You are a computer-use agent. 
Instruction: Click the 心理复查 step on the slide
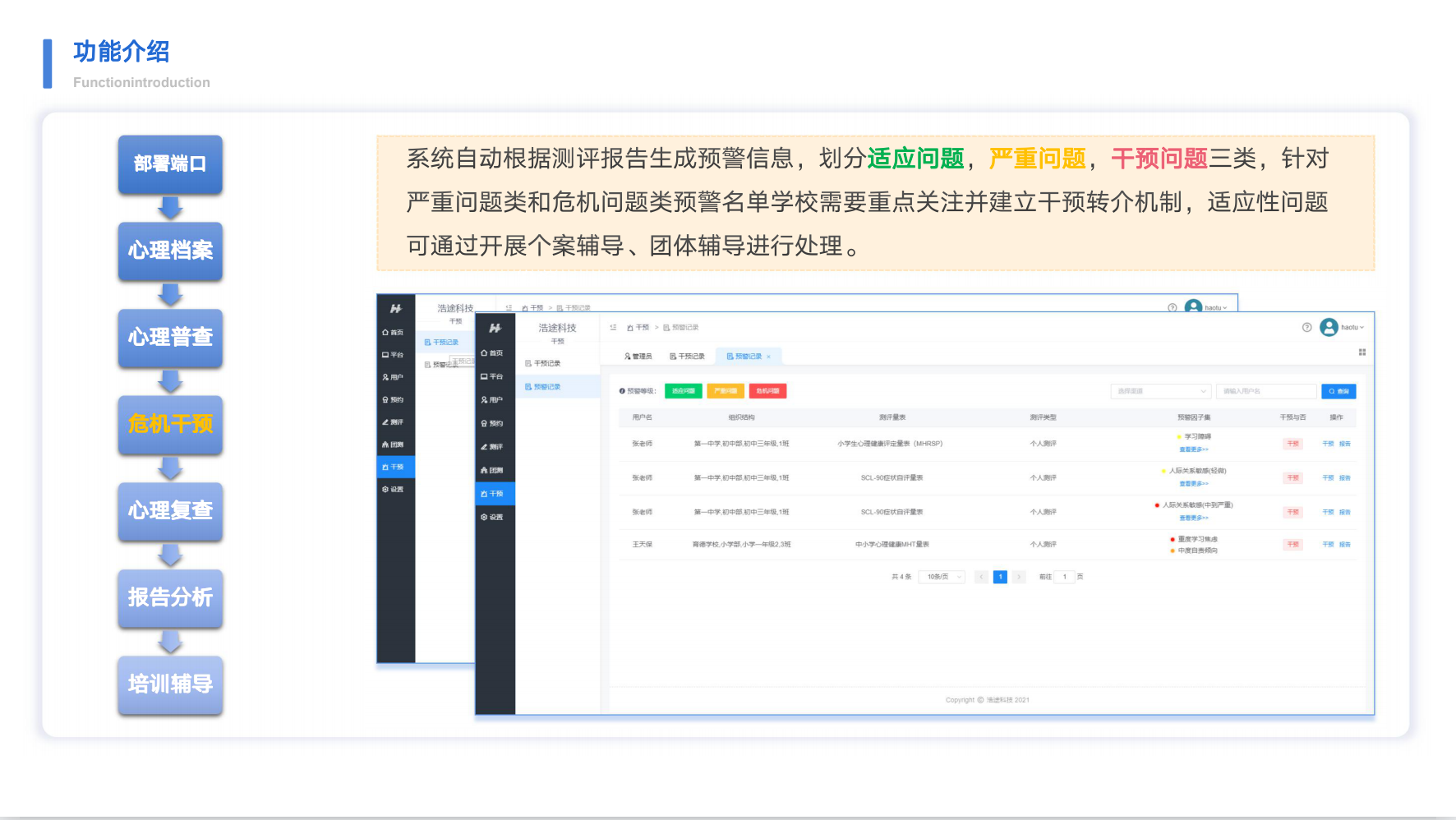tap(170, 511)
